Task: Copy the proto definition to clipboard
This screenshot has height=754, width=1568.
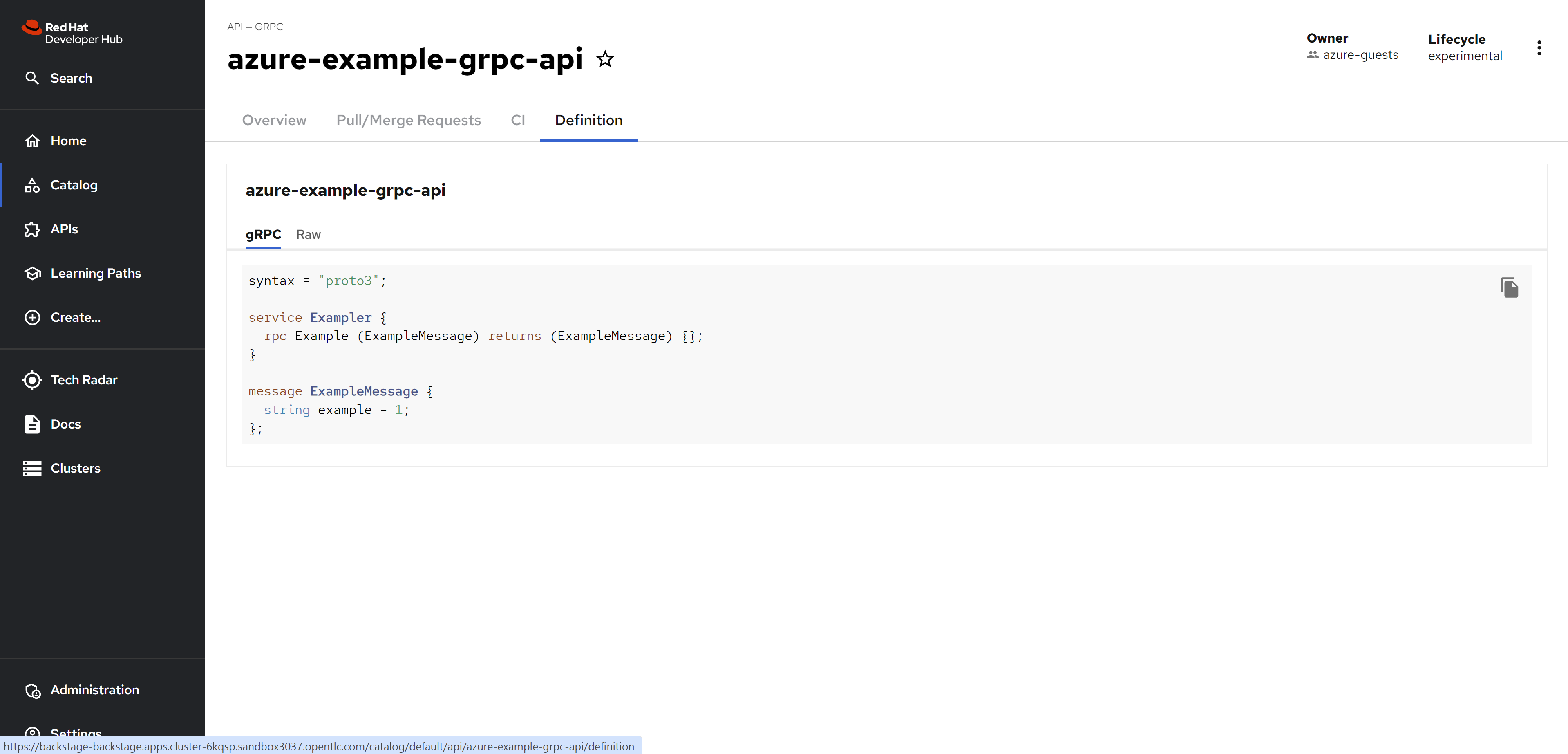Action: (x=1509, y=287)
